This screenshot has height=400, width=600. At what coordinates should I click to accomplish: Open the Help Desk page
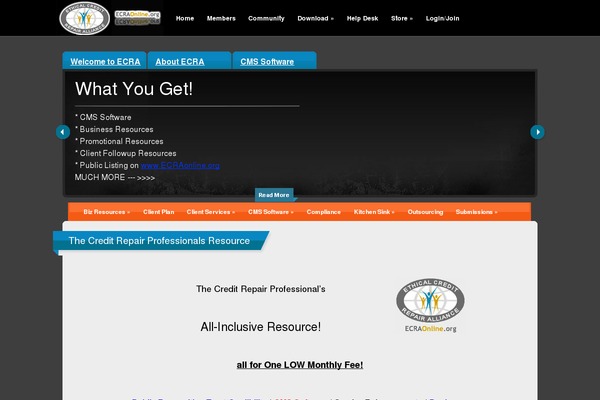point(362,18)
